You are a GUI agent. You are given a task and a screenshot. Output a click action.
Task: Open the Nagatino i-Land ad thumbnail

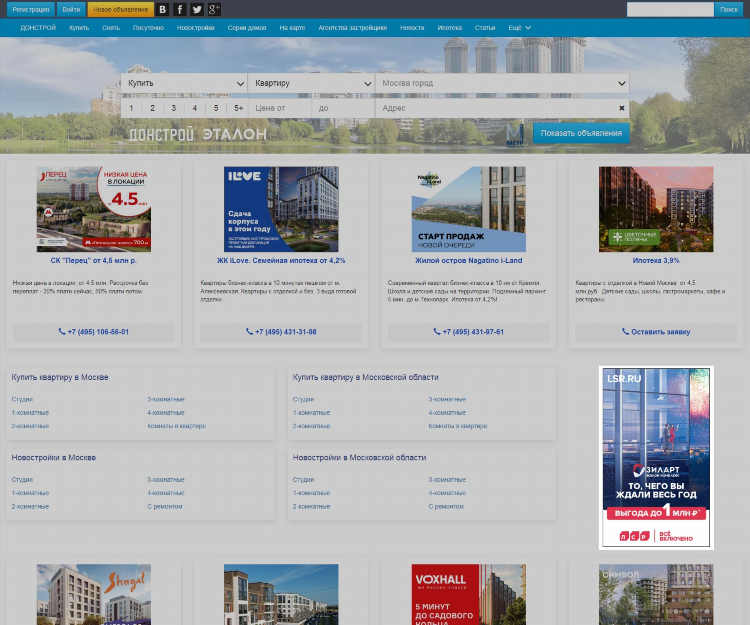click(469, 209)
